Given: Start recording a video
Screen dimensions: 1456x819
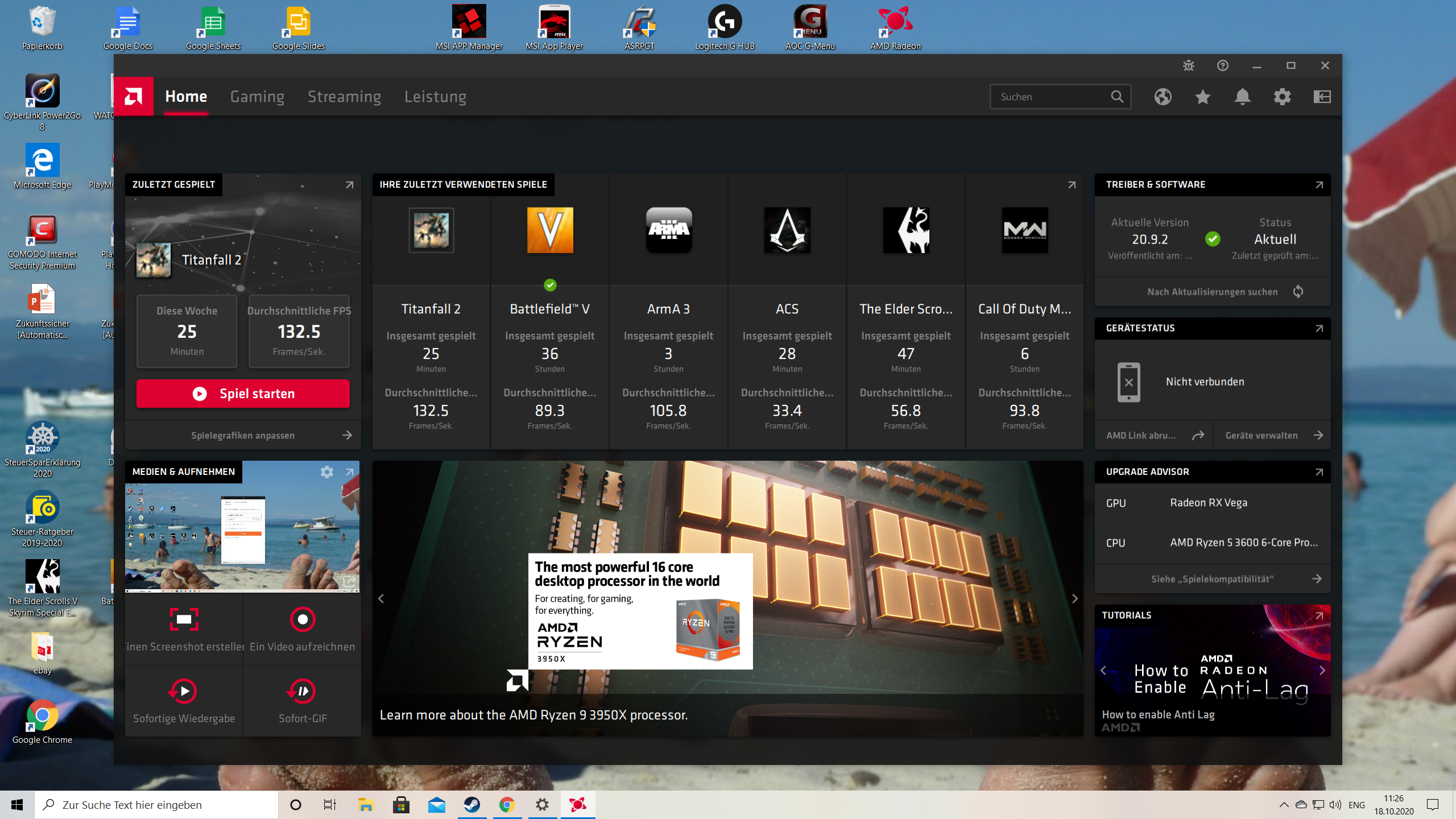Looking at the screenshot, I should [302, 619].
